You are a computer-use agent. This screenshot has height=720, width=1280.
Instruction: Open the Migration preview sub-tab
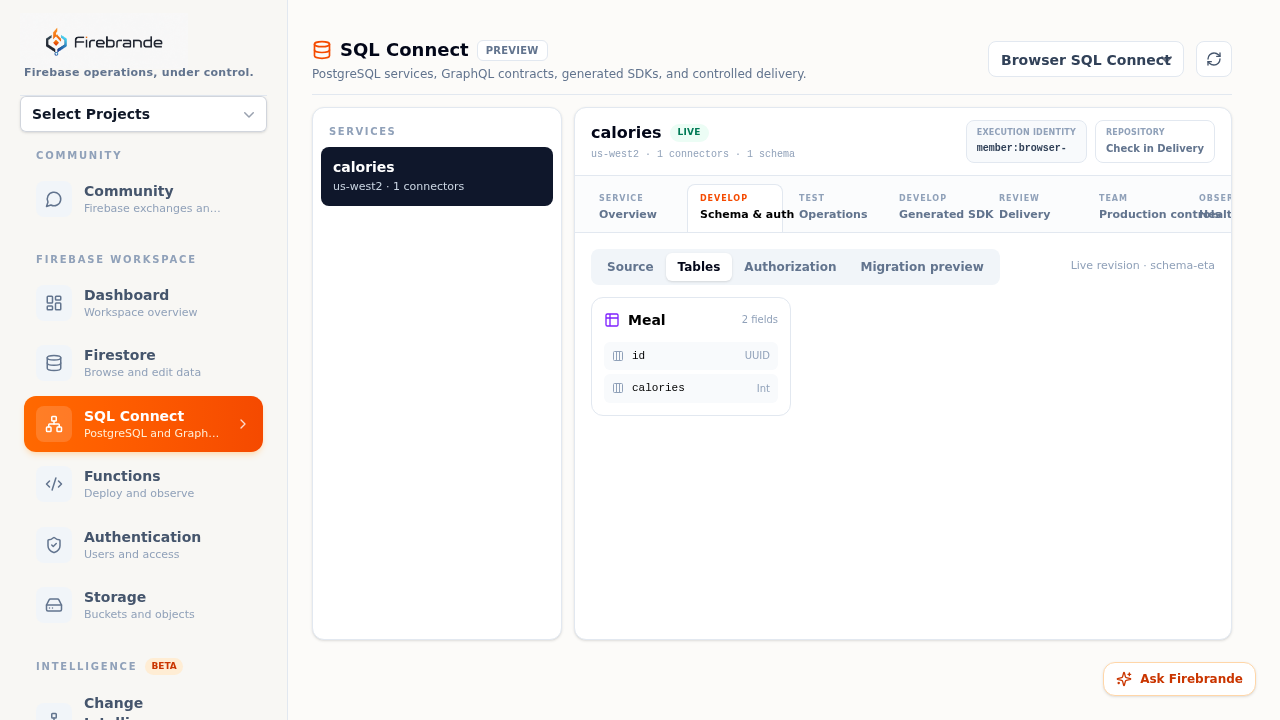coord(922,267)
